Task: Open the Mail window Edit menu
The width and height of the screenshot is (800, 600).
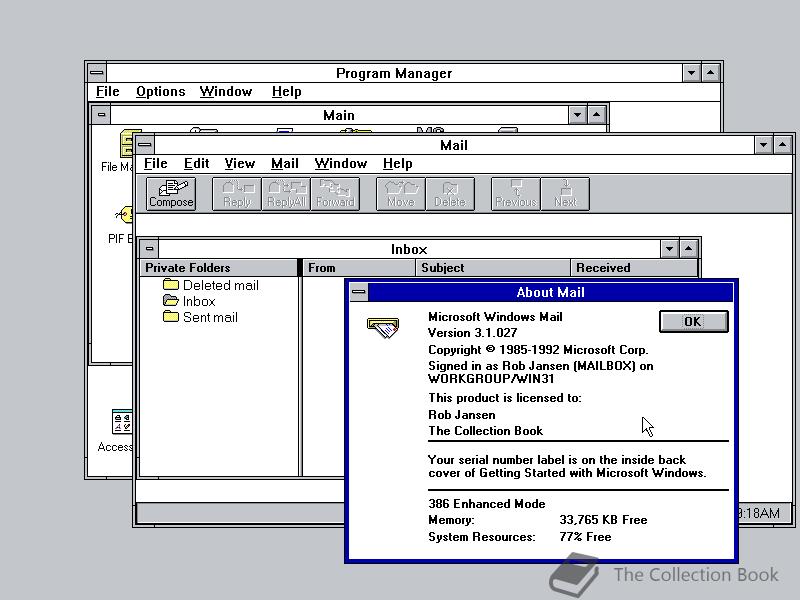Action: tap(196, 163)
